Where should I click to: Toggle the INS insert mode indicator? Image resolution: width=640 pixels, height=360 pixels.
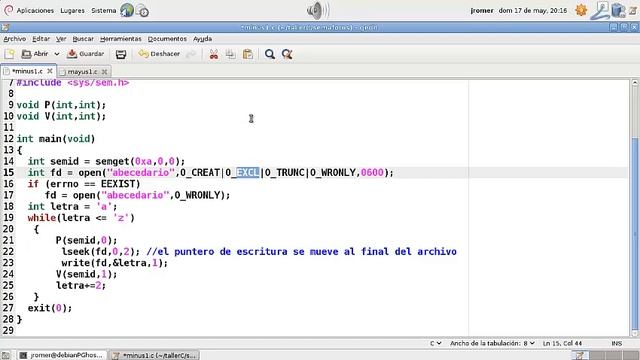(616, 343)
